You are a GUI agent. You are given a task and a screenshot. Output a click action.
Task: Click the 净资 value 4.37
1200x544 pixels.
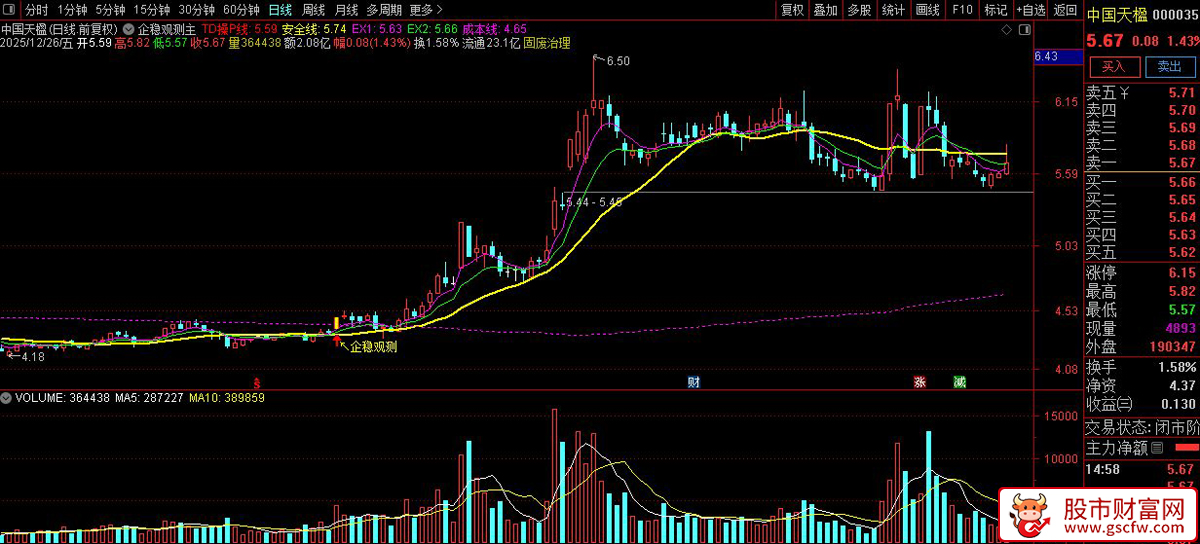point(1181,385)
